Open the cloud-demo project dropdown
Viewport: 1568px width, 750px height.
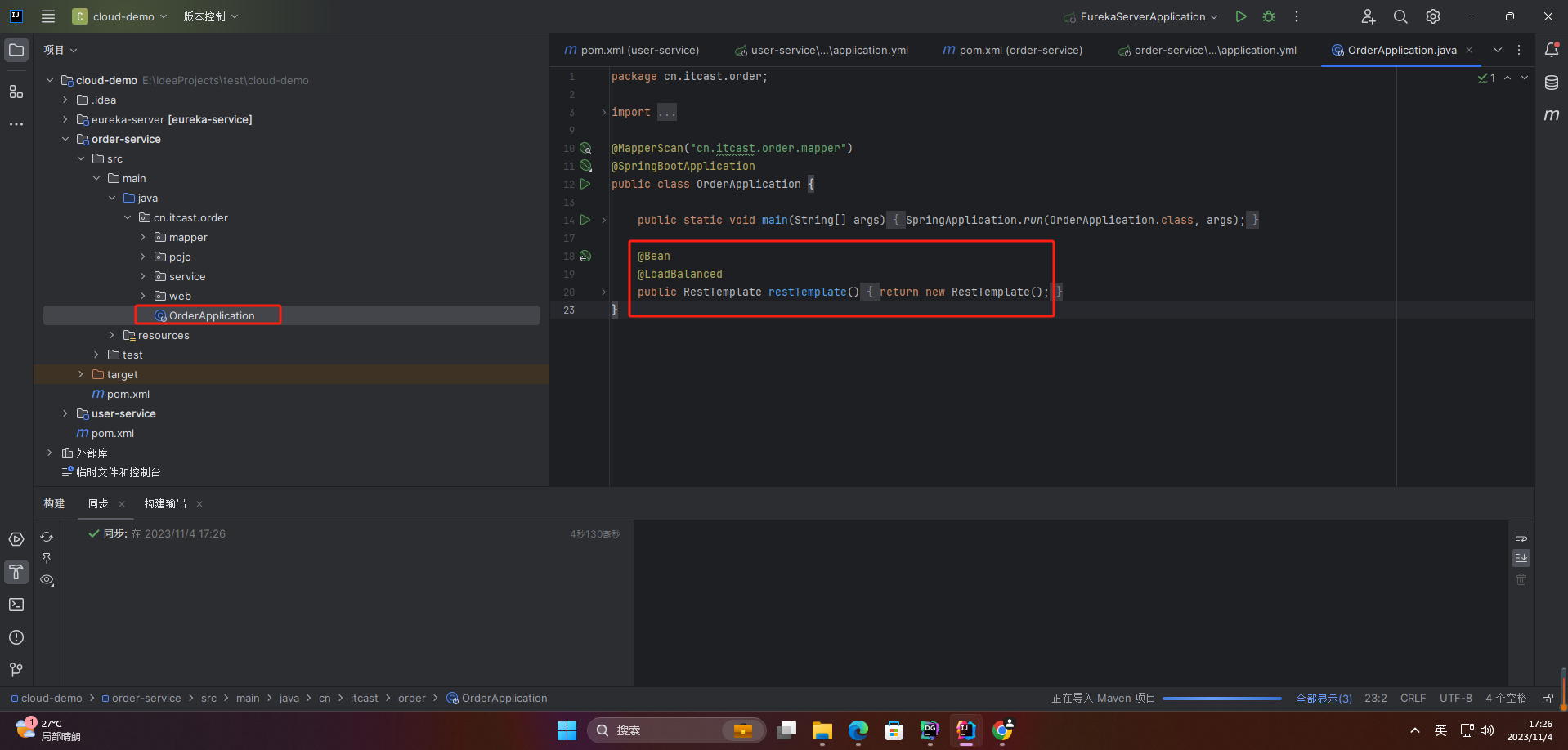119,16
